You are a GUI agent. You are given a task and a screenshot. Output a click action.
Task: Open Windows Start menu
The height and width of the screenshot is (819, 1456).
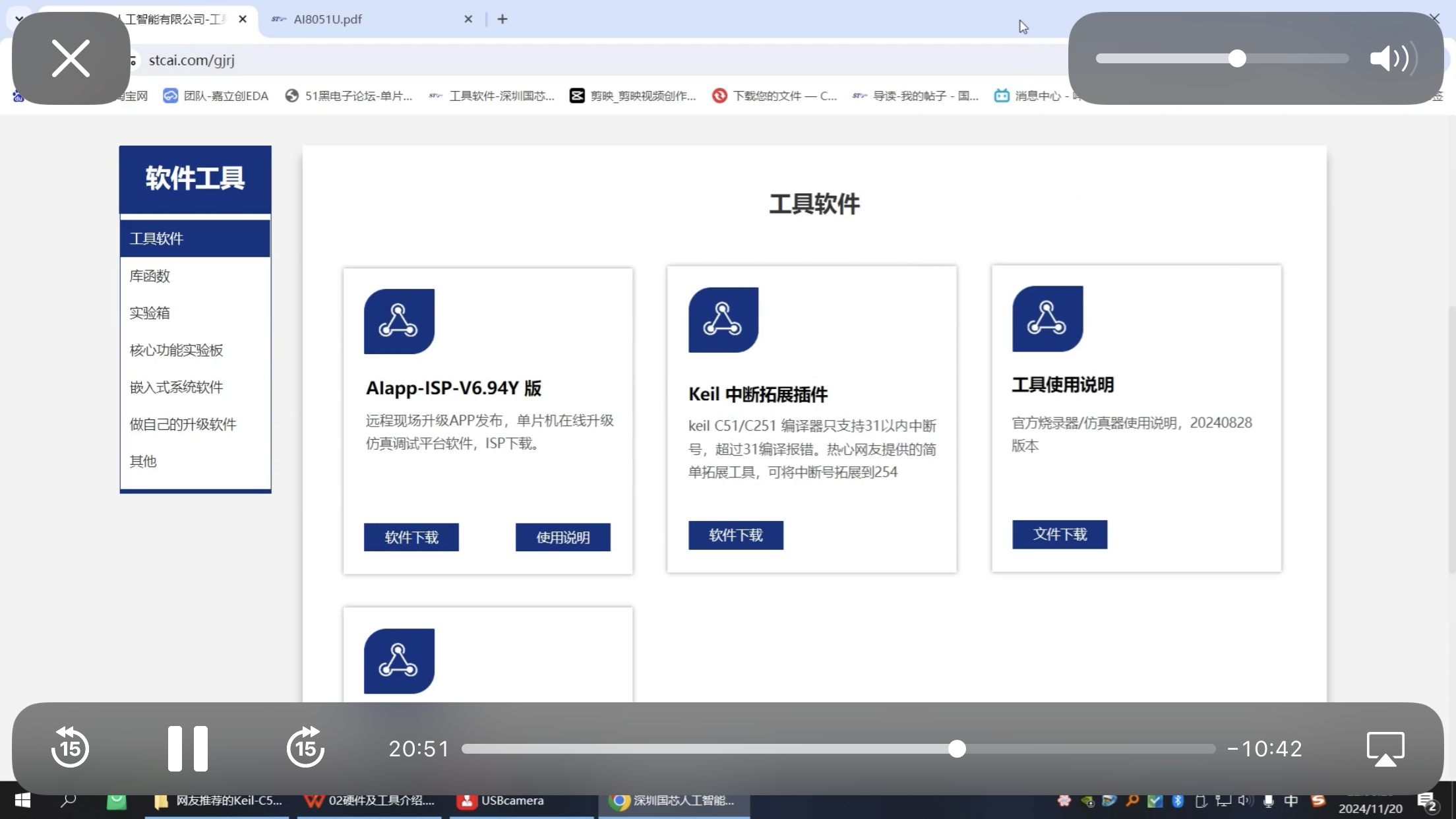pyautogui.click(x=22, y=801)
